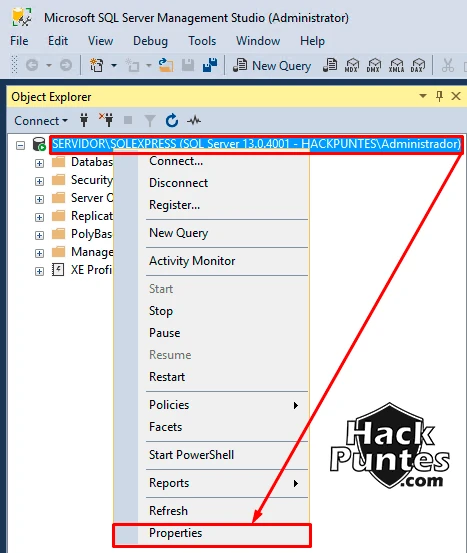Choose Properties in the context menu

[x=211, y=533]
